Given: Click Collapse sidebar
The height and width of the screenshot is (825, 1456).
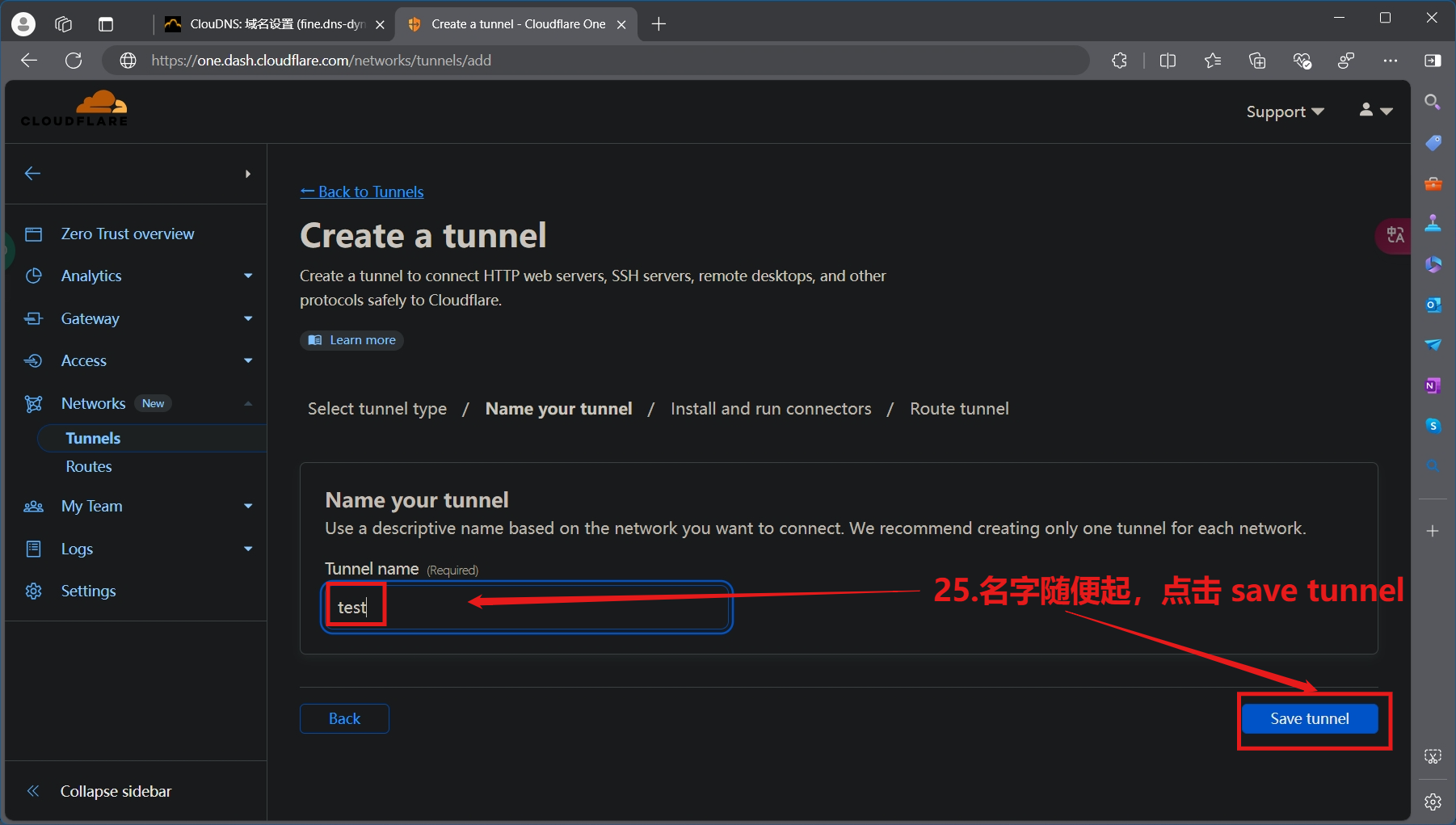Looking at the screenshot, I should (116, 791).
